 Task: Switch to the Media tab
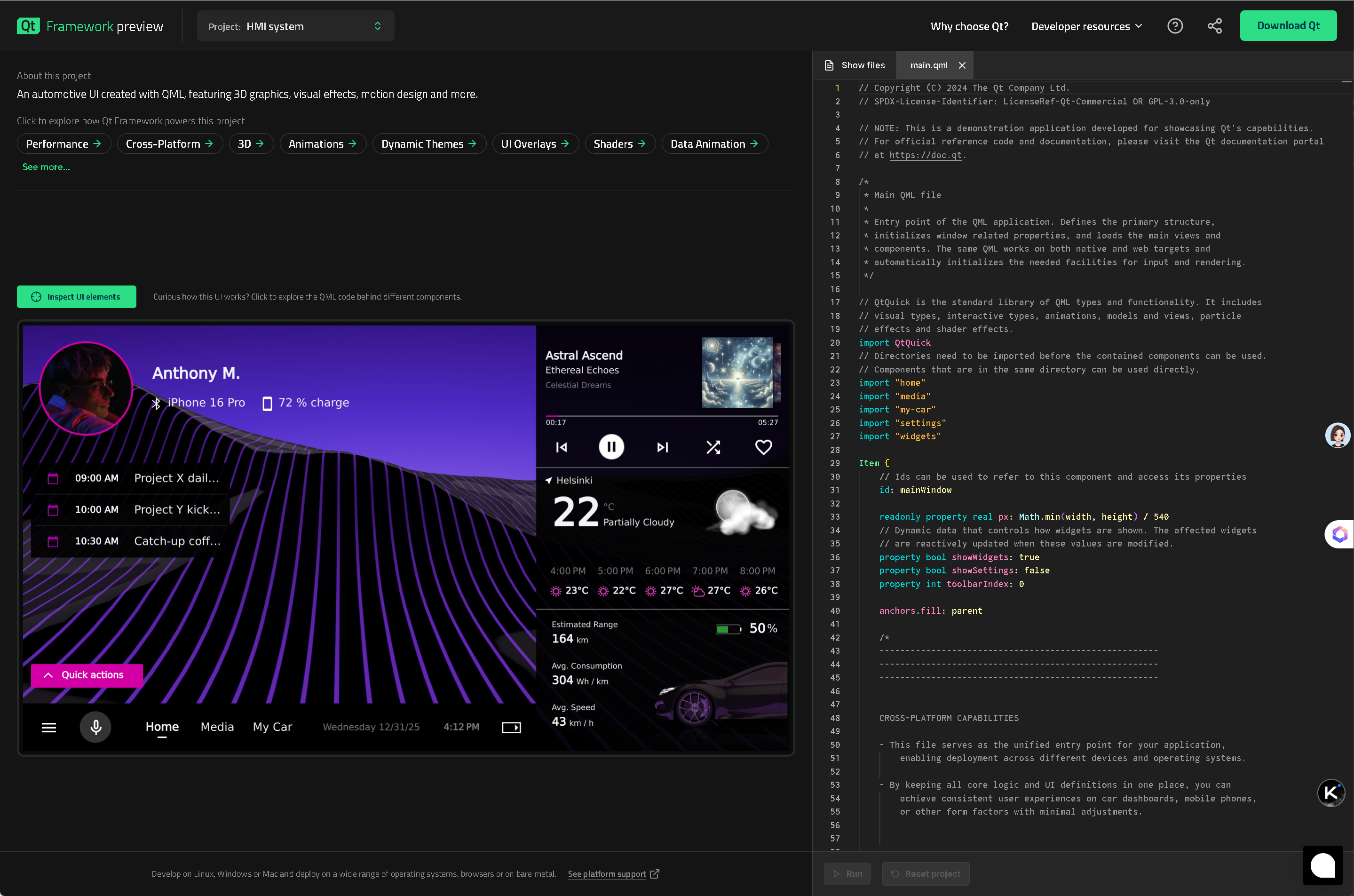tap(217, 727)
